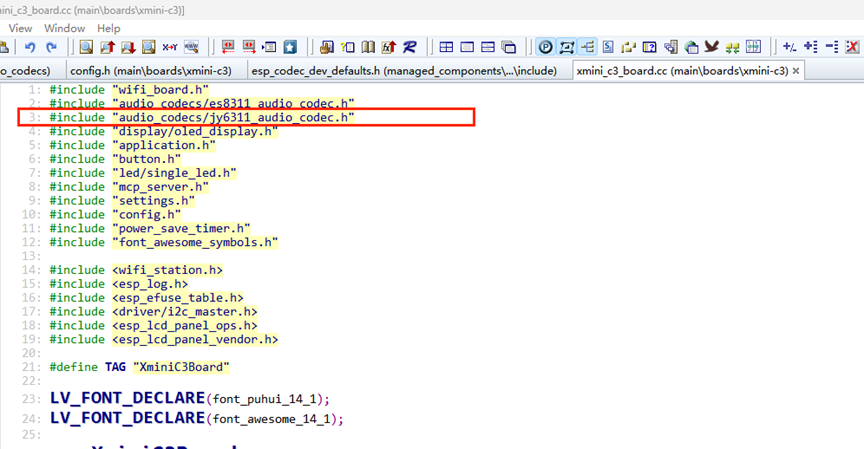Click the Lookup References R icon
Screen dimensions: 864x449
pos(409,47)
